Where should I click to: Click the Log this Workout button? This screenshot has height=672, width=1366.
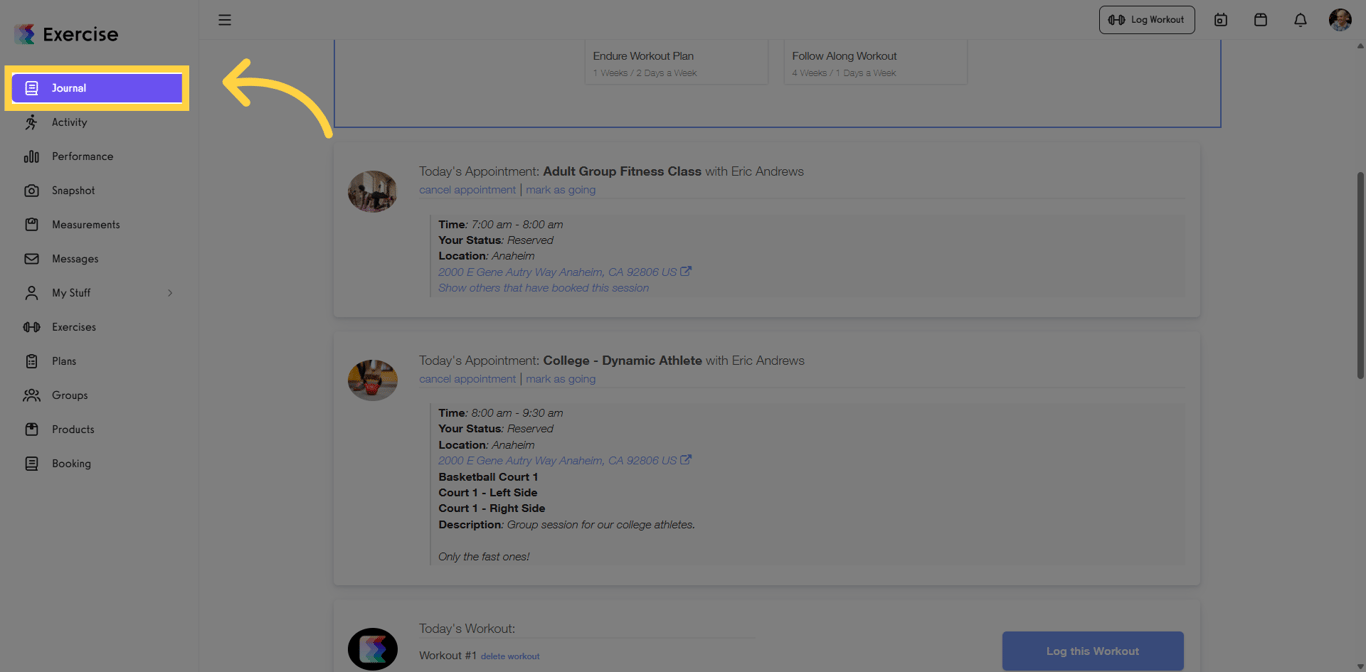pos(1092,650)
